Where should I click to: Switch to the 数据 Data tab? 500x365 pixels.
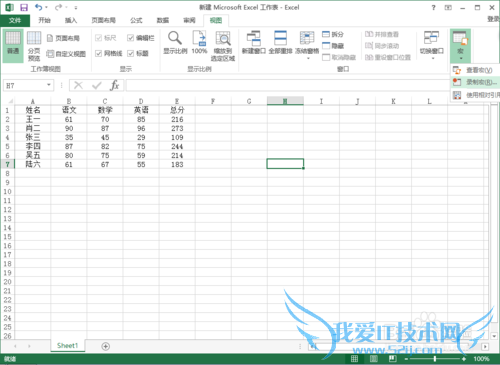click(x=163, y=20)
